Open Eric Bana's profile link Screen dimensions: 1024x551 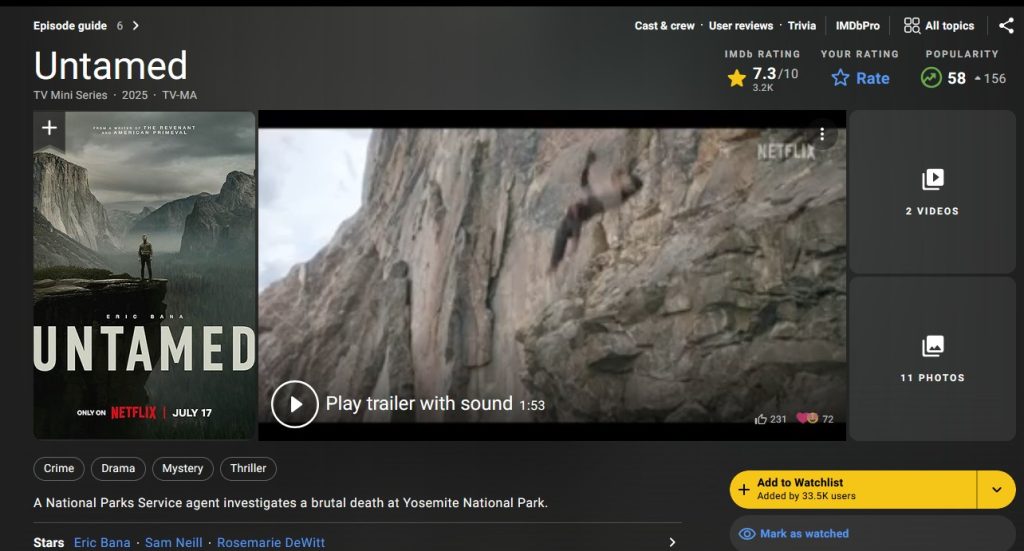[102, 543]
